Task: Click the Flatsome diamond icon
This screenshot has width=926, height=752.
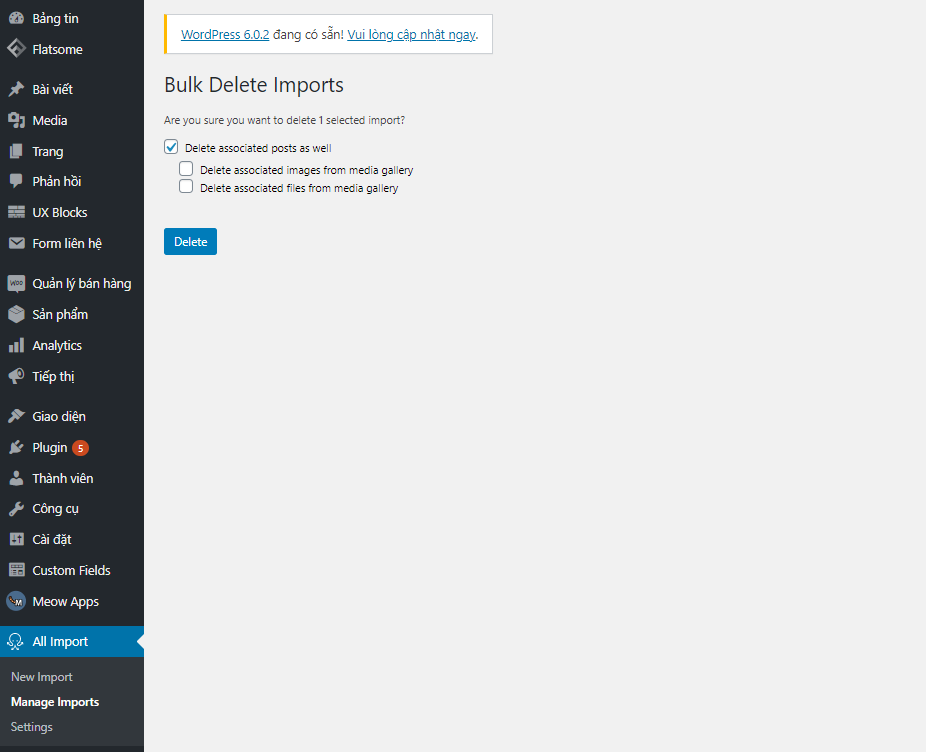Action: [16, 49]
